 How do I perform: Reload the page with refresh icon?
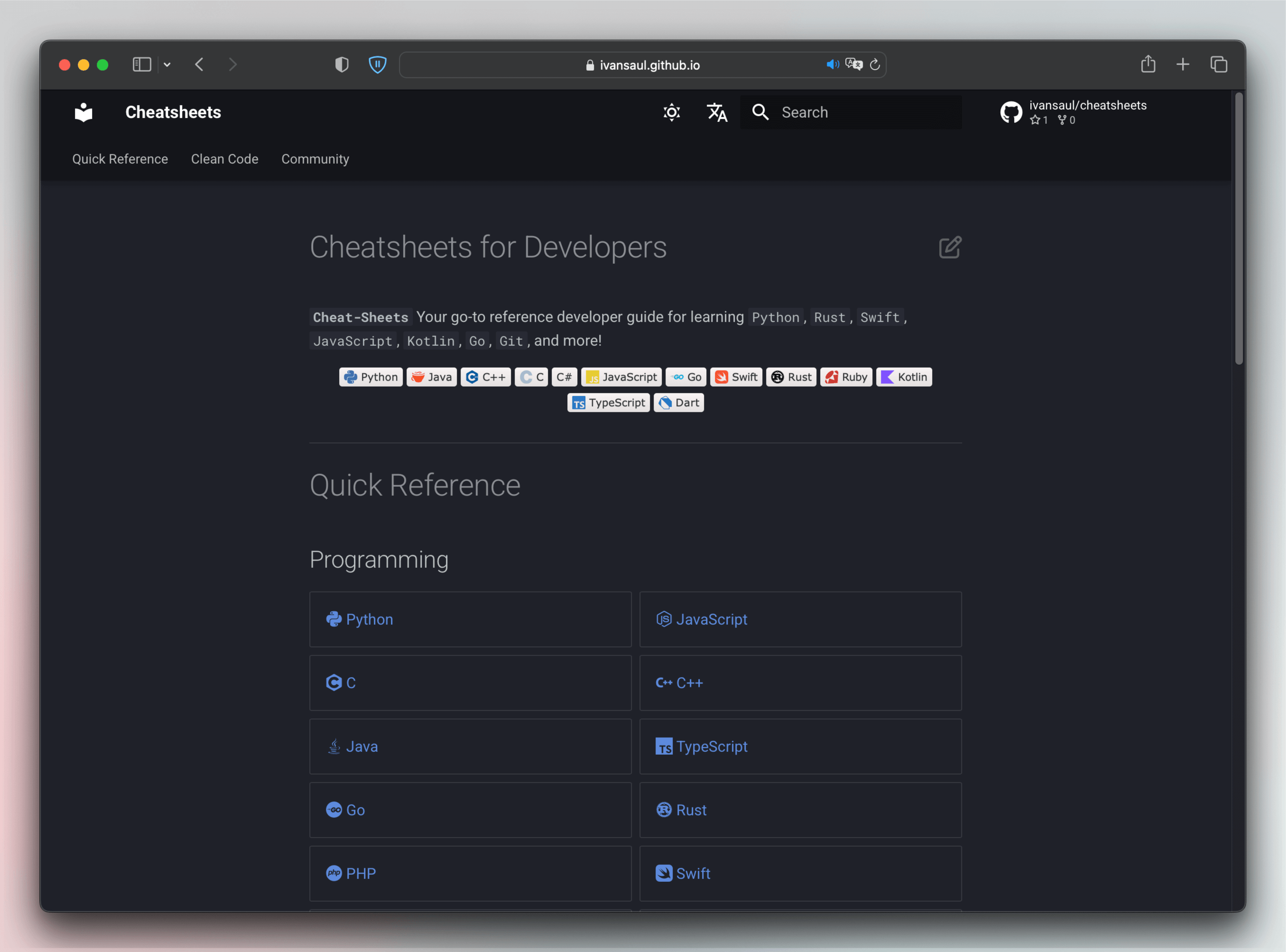click(875, 65)
